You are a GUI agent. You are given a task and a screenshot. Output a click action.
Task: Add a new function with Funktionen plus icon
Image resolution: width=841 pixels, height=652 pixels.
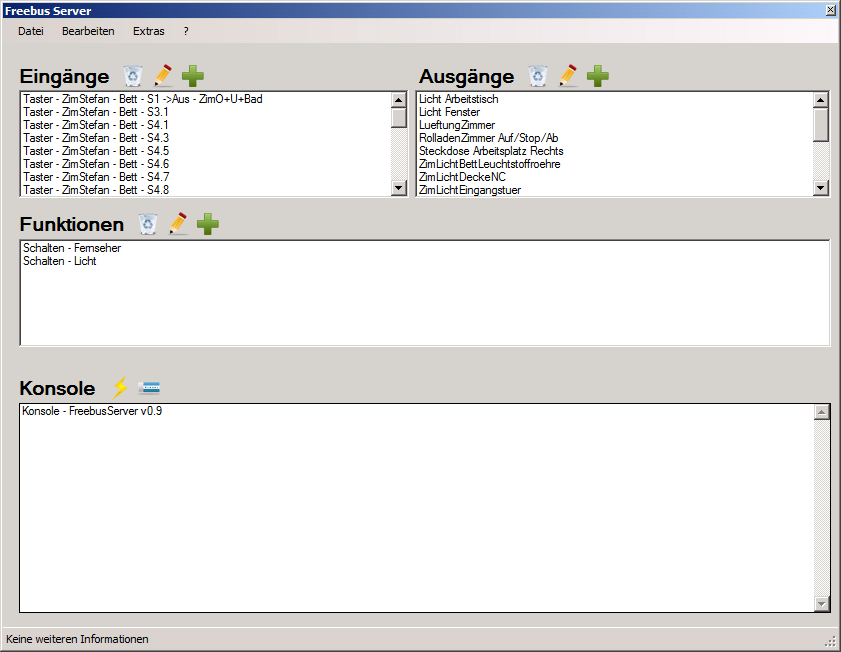(207, 224)
